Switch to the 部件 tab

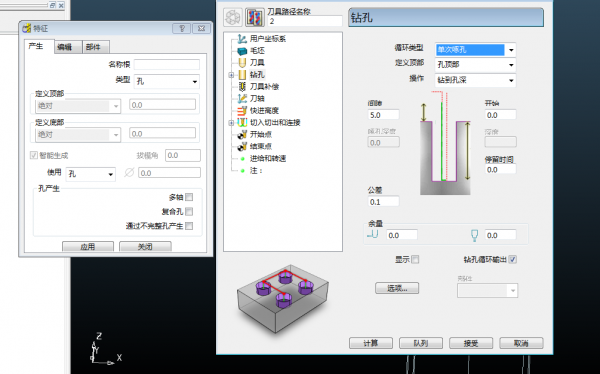point(96,47)
